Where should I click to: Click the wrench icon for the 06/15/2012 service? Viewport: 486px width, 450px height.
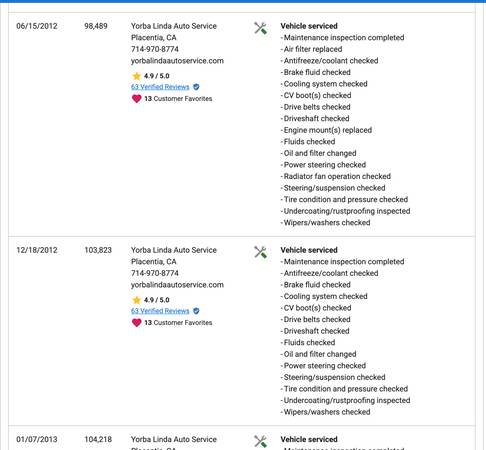tap(260, 28)
